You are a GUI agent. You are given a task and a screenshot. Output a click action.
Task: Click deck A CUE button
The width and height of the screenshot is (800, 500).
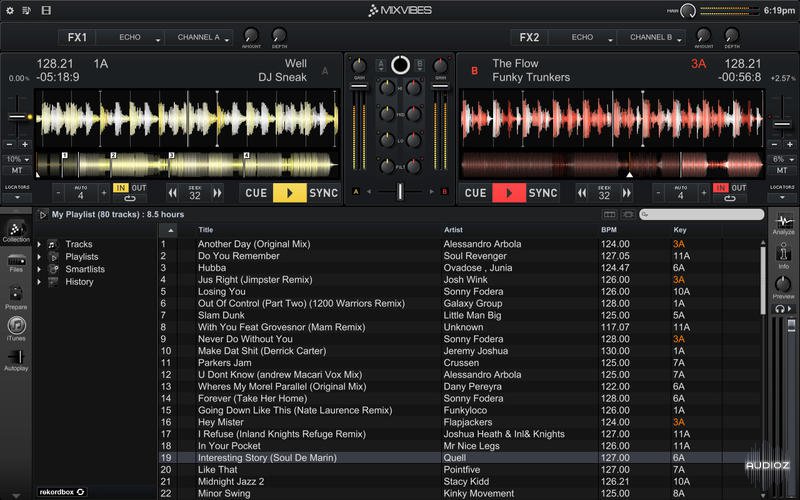pos(256,193)
